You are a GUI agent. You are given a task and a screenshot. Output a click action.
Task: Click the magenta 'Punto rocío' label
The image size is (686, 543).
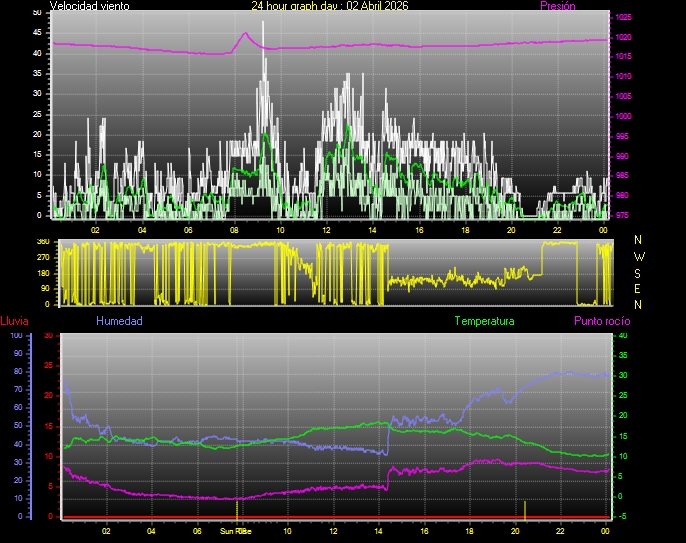(601, 321)
